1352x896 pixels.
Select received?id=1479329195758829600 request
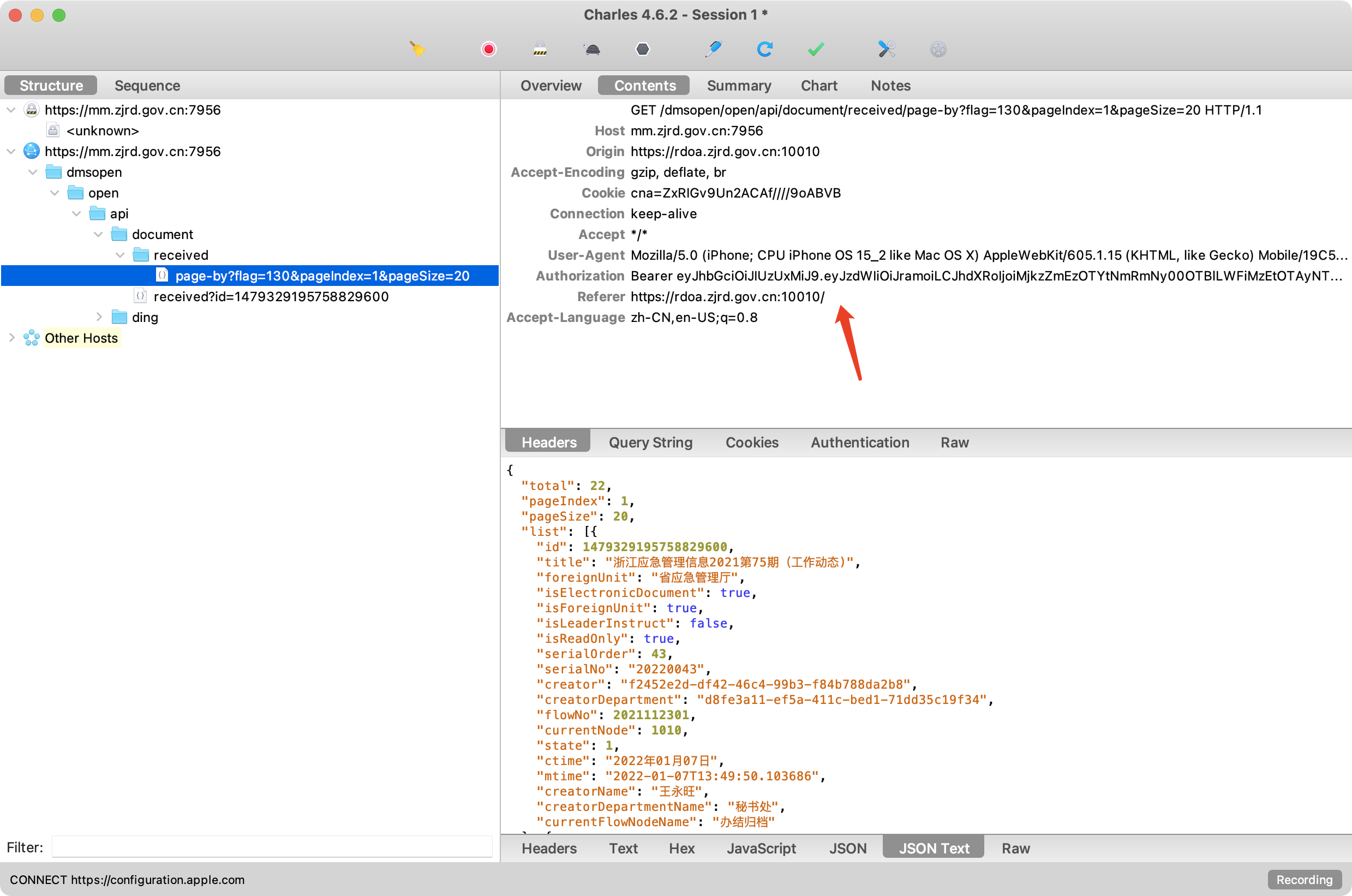tap(271, 296)
